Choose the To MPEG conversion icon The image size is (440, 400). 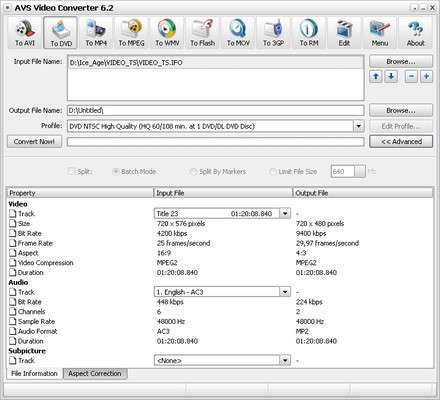pyautogui.click(x=131, y=33)
